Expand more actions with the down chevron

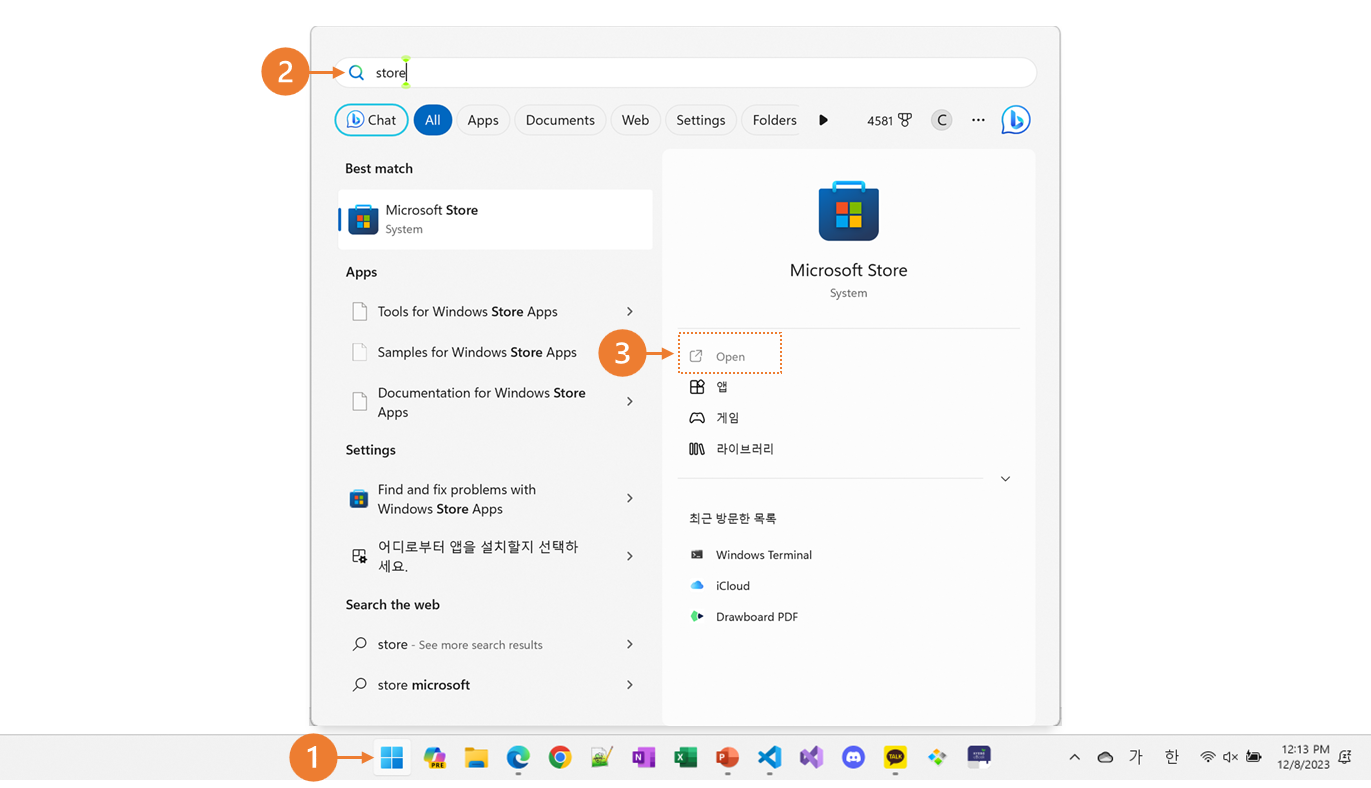coord(1005,479)
